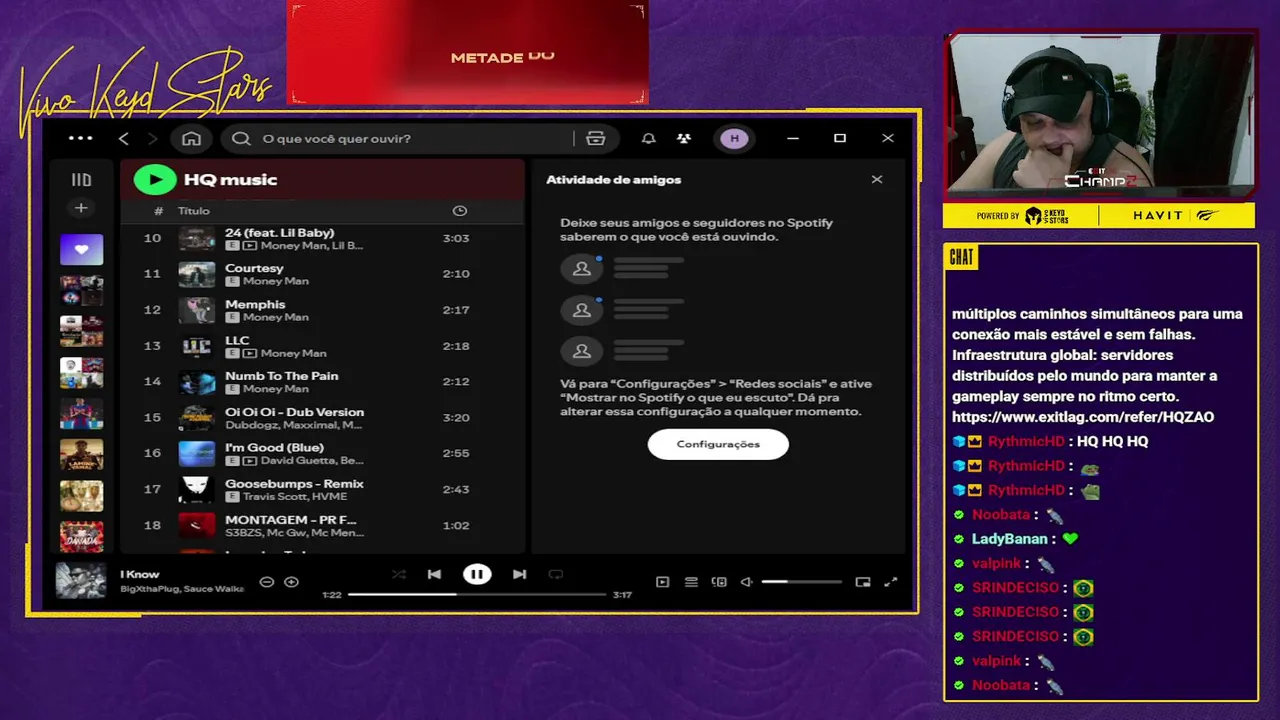The width and height of the screenshot is (1280, 720).
Task: Toggle the friend activity icon
Action: coord(684,138)
